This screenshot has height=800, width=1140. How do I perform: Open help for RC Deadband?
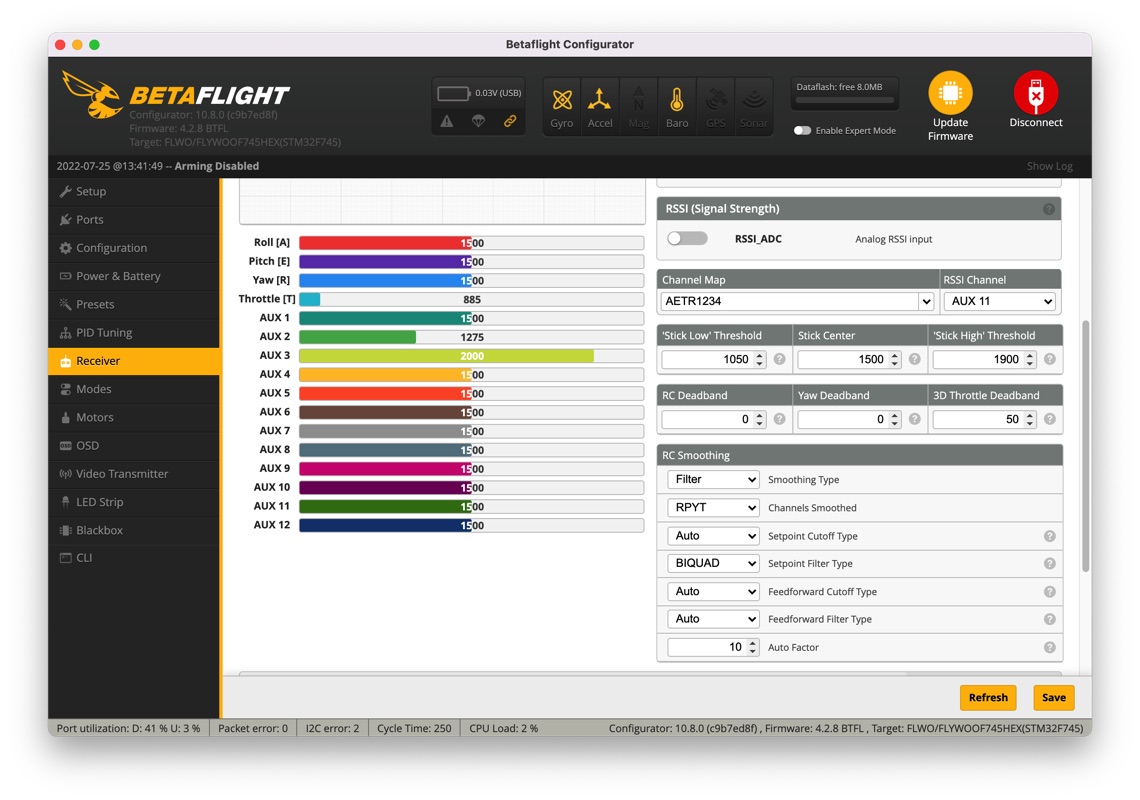click(x=779, y=419)
